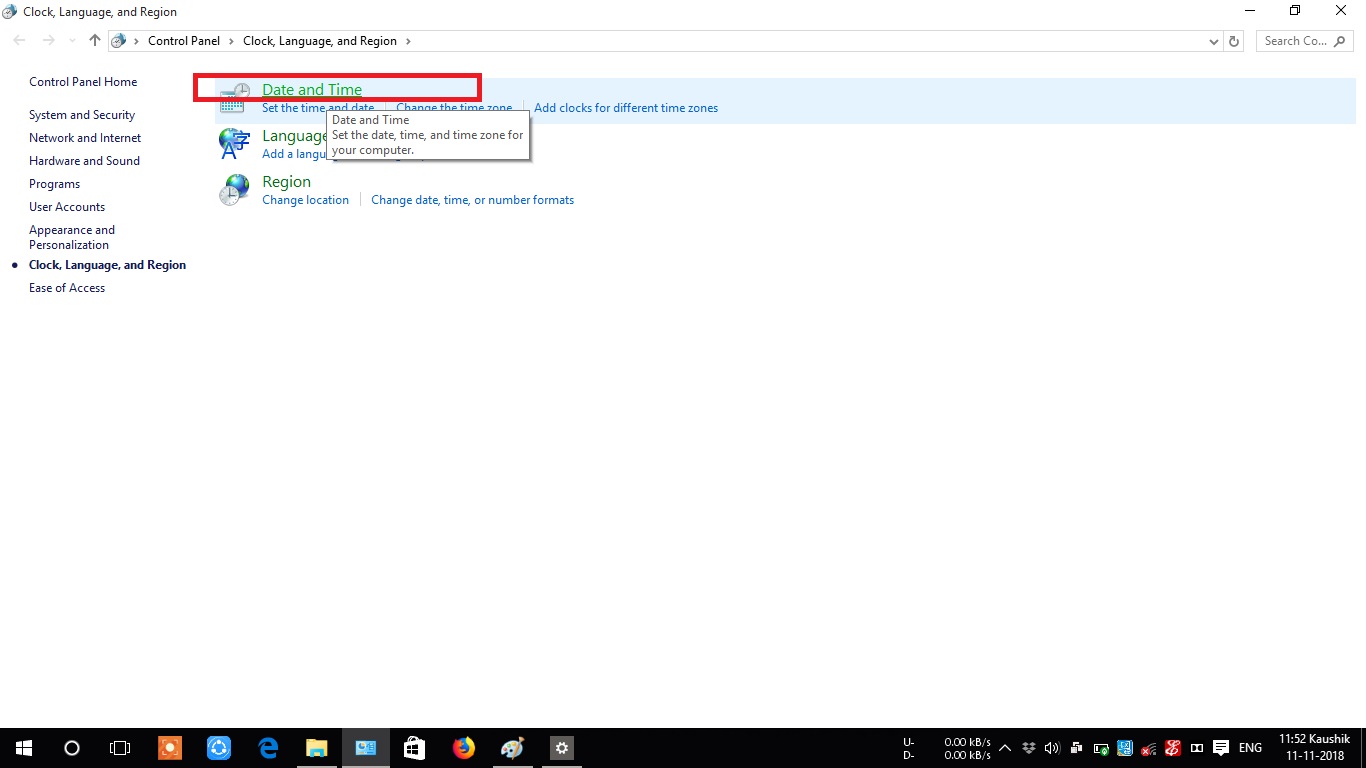The height and width of the screenshot is (768, 1366).
Task: Click Set the time and date link
Action: coord(318,108)
